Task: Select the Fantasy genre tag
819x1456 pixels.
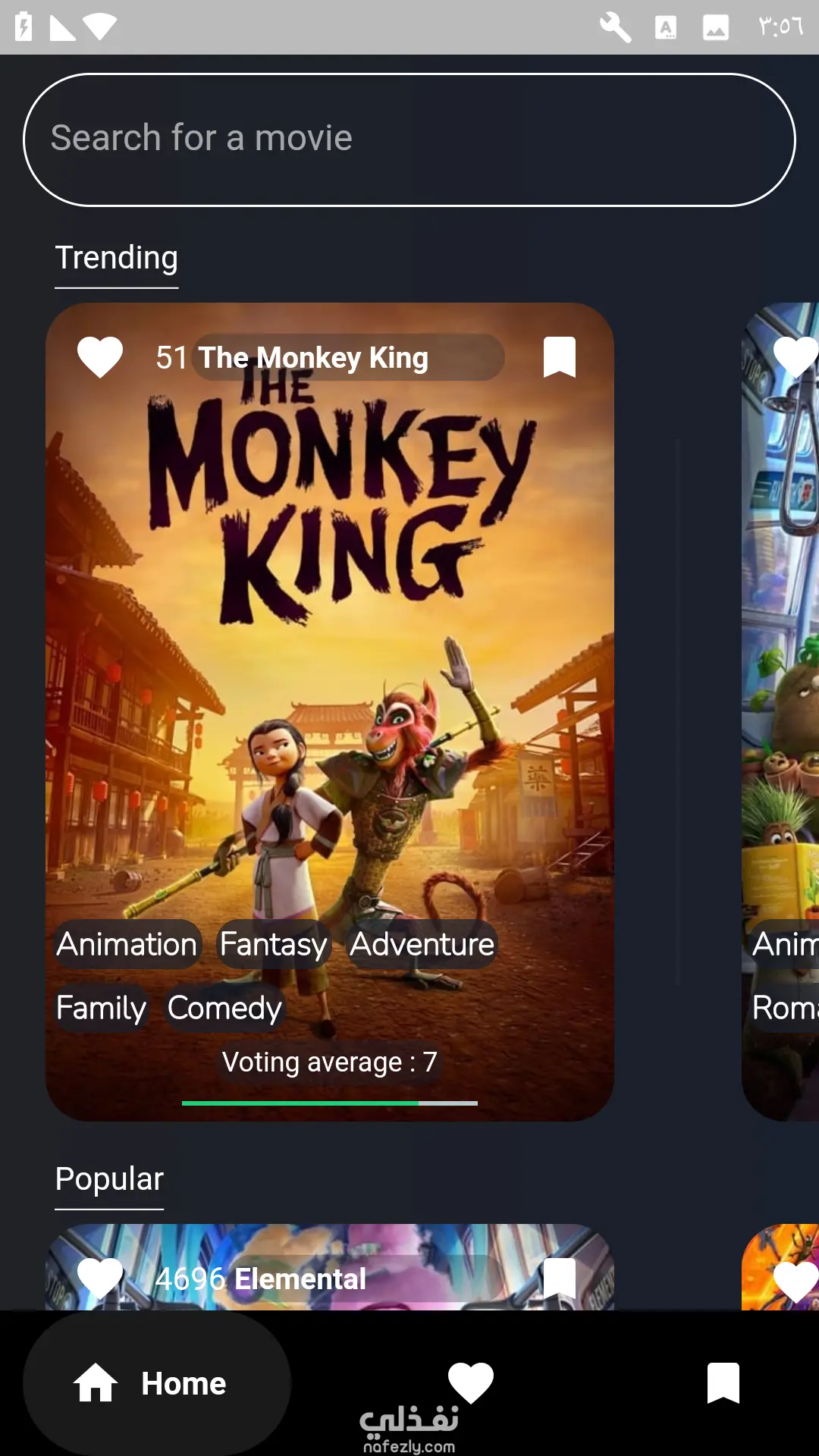Action: pyautogui.click(x=273, y=944)
